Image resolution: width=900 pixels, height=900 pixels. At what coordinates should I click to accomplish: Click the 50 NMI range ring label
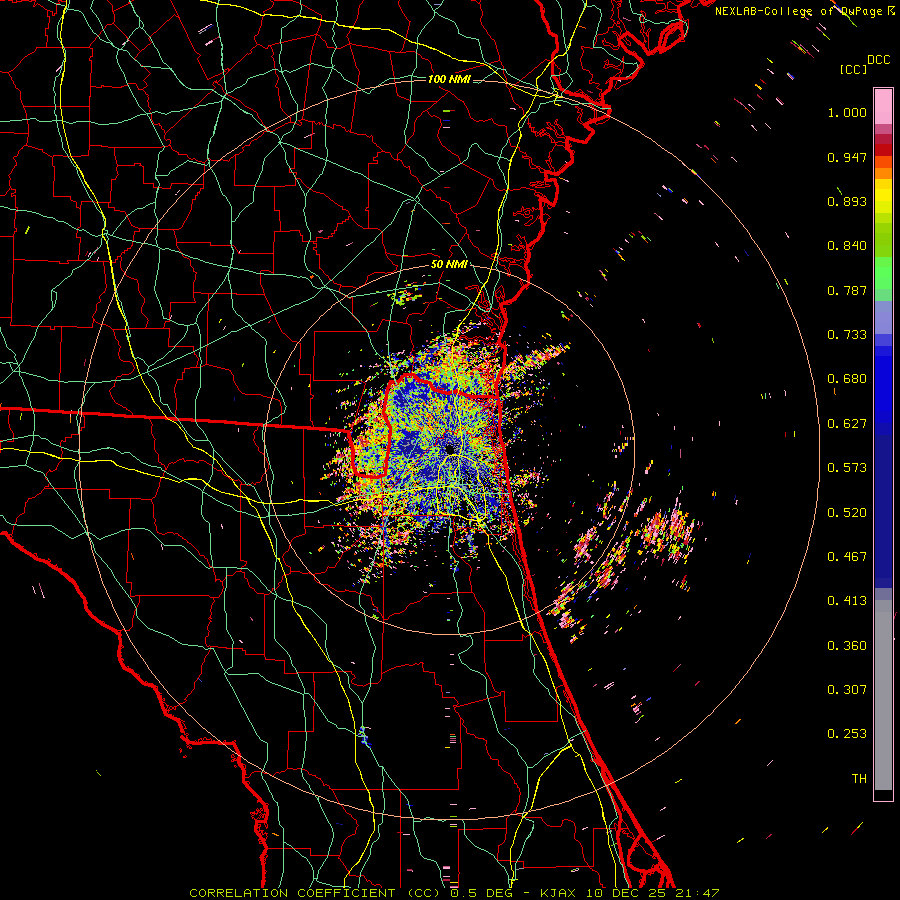(449, 265)
